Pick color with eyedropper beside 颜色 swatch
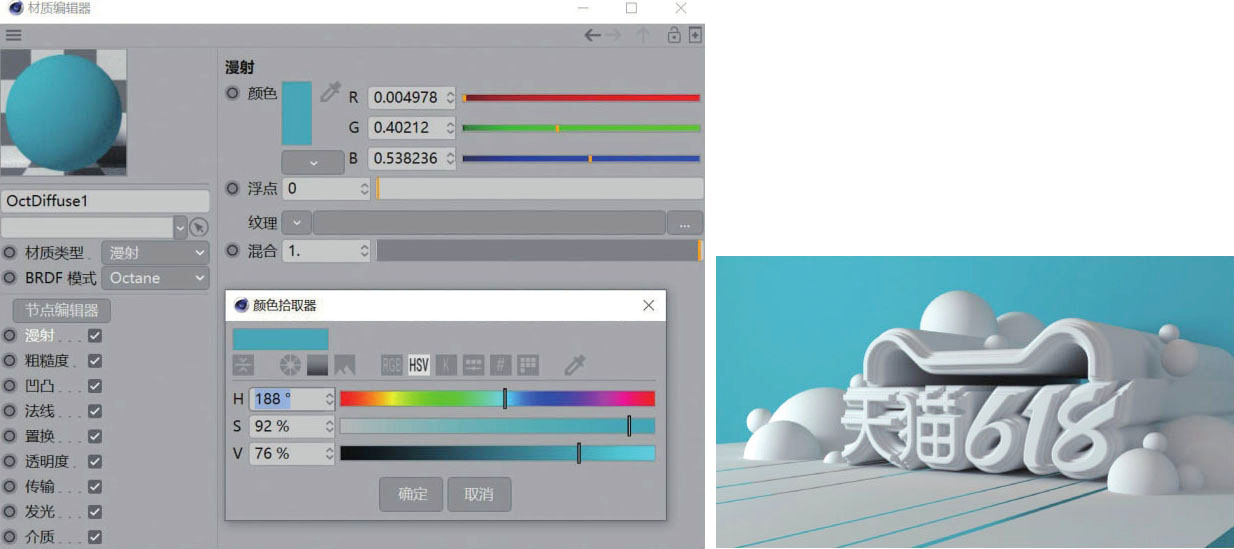Screen dimensions: 1234x549 pos(329,93)
